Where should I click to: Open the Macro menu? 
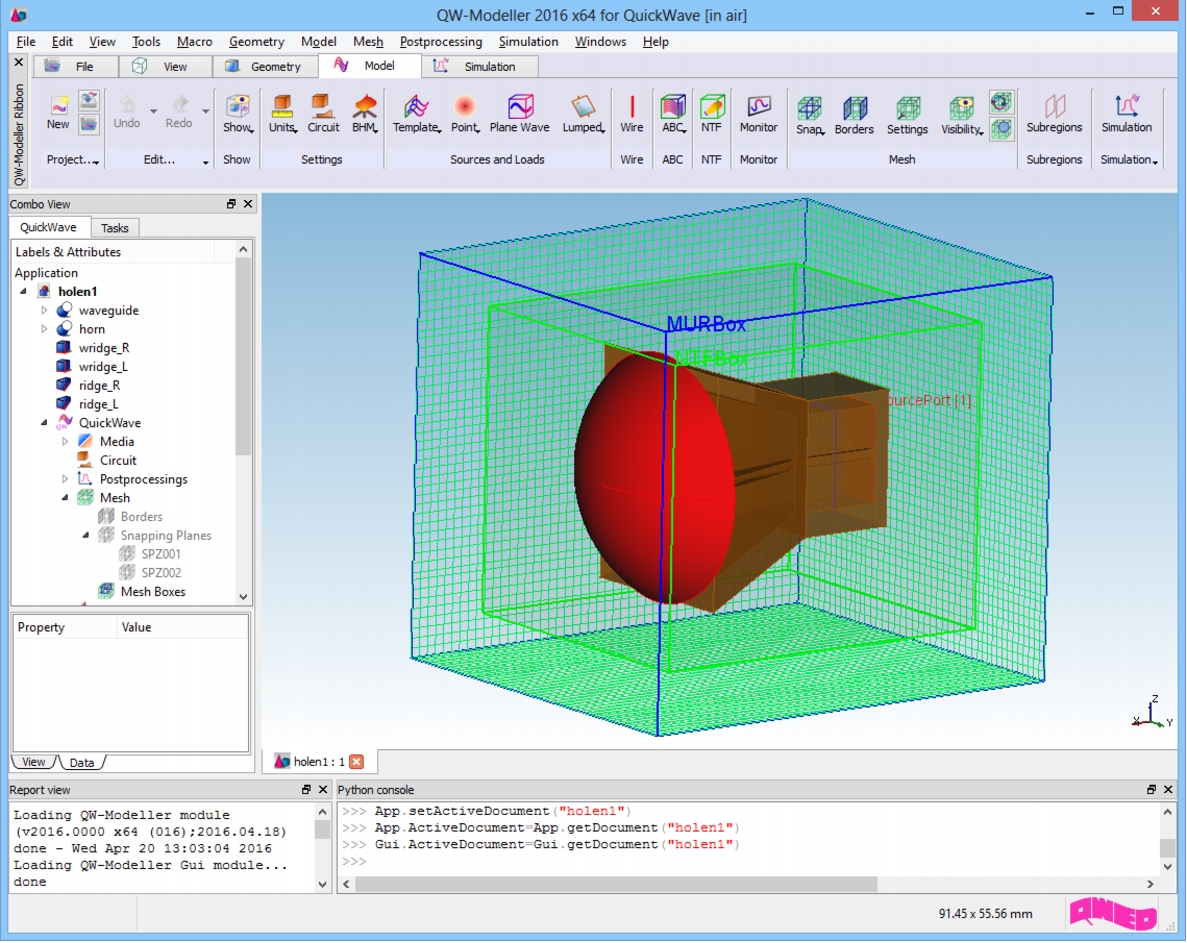click(x=195, y=42)
